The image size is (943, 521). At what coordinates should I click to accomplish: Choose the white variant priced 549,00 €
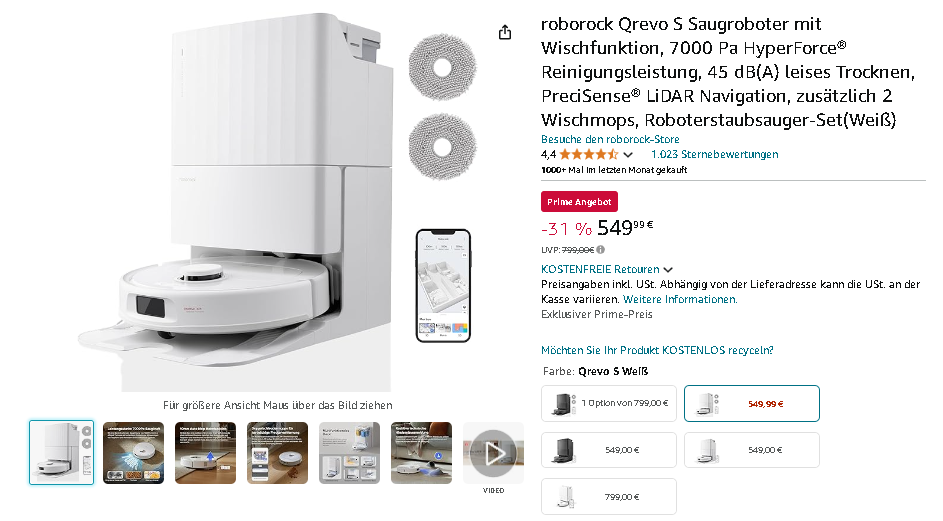[752, 450]
